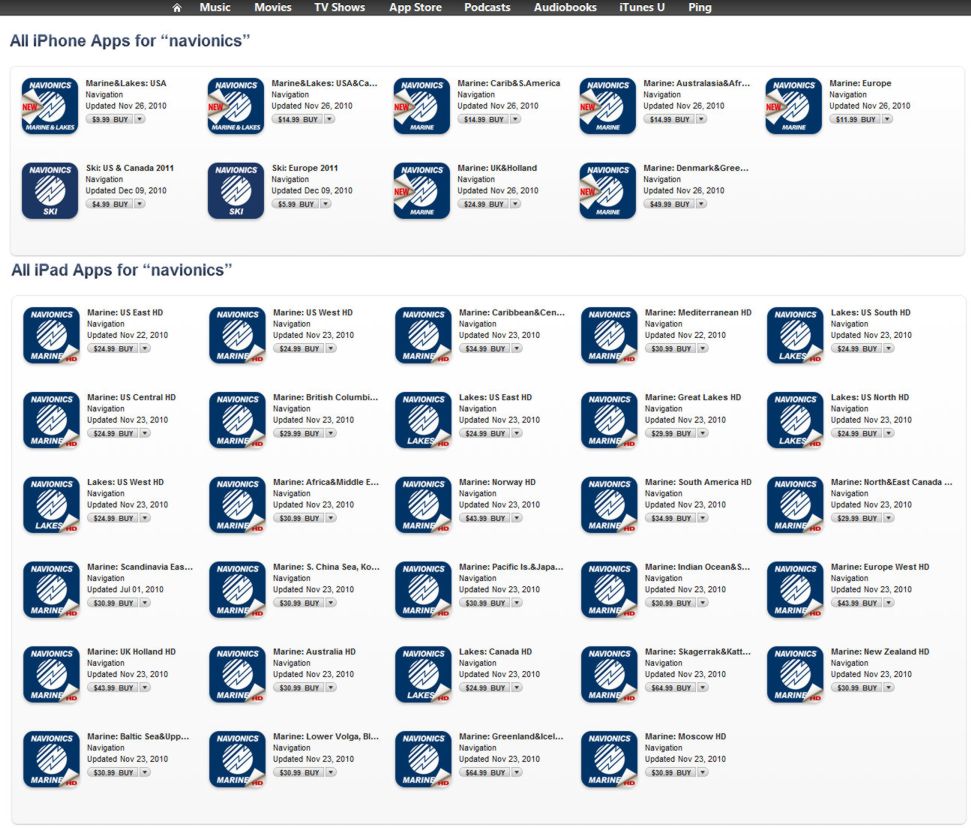Open the Marine: British Columbia HD title link
This screenshot has width=971, height=828.
[x=326, y=397]
